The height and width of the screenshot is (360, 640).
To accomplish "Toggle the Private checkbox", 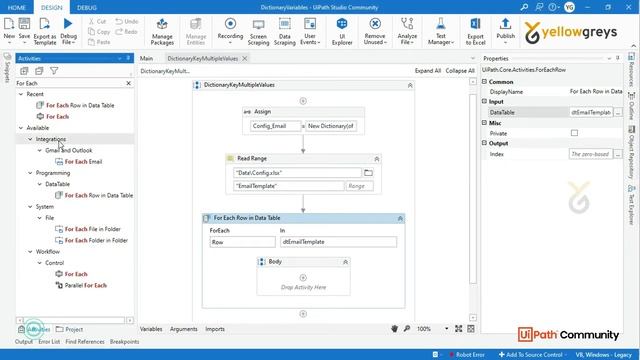I will 574,133.
